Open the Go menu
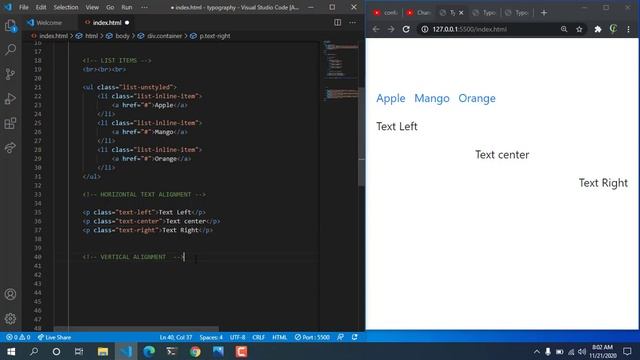Image resolution: width=640 pixels, height=360 pixels. (110, 7)
